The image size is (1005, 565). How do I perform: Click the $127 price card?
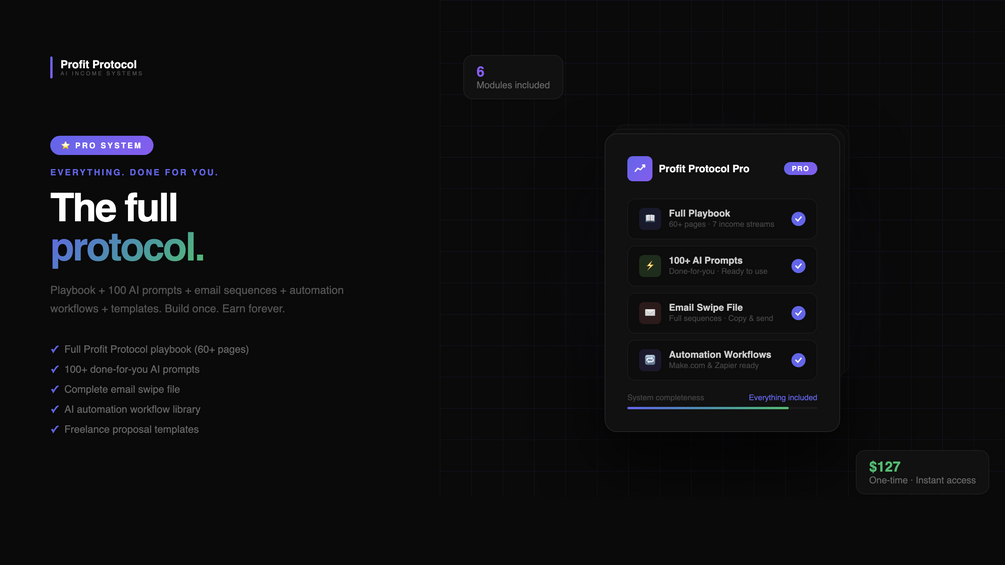pos(922,472)
